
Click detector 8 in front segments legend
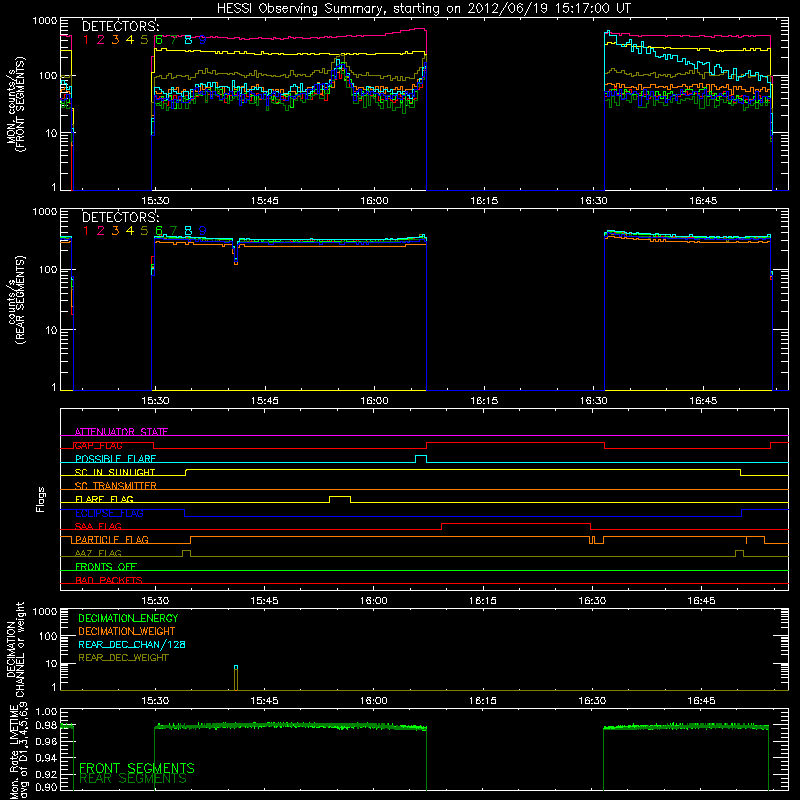point(188,40)
